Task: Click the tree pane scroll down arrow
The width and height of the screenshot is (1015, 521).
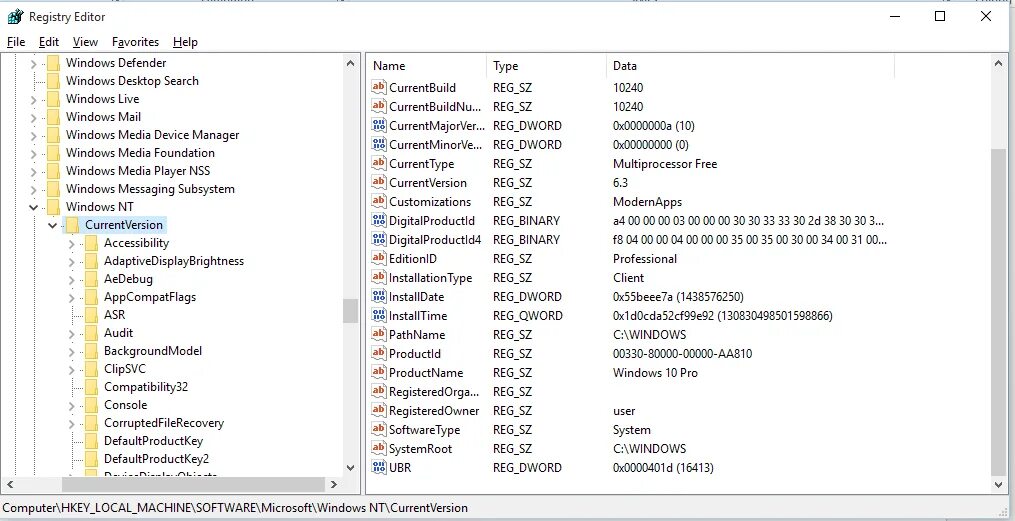Action: [350, 467]
